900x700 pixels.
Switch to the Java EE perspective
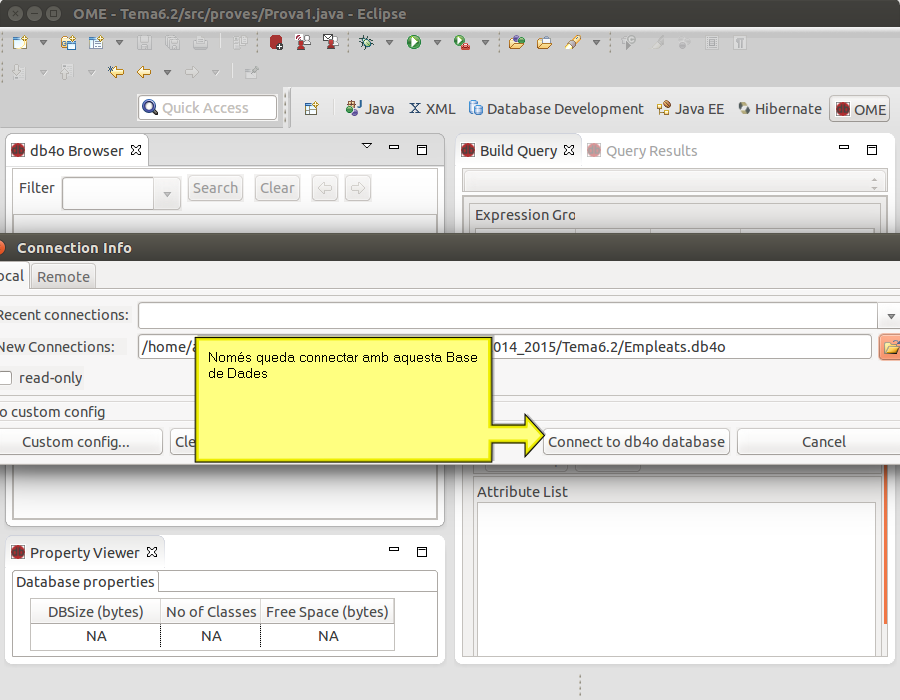(690, 108)
